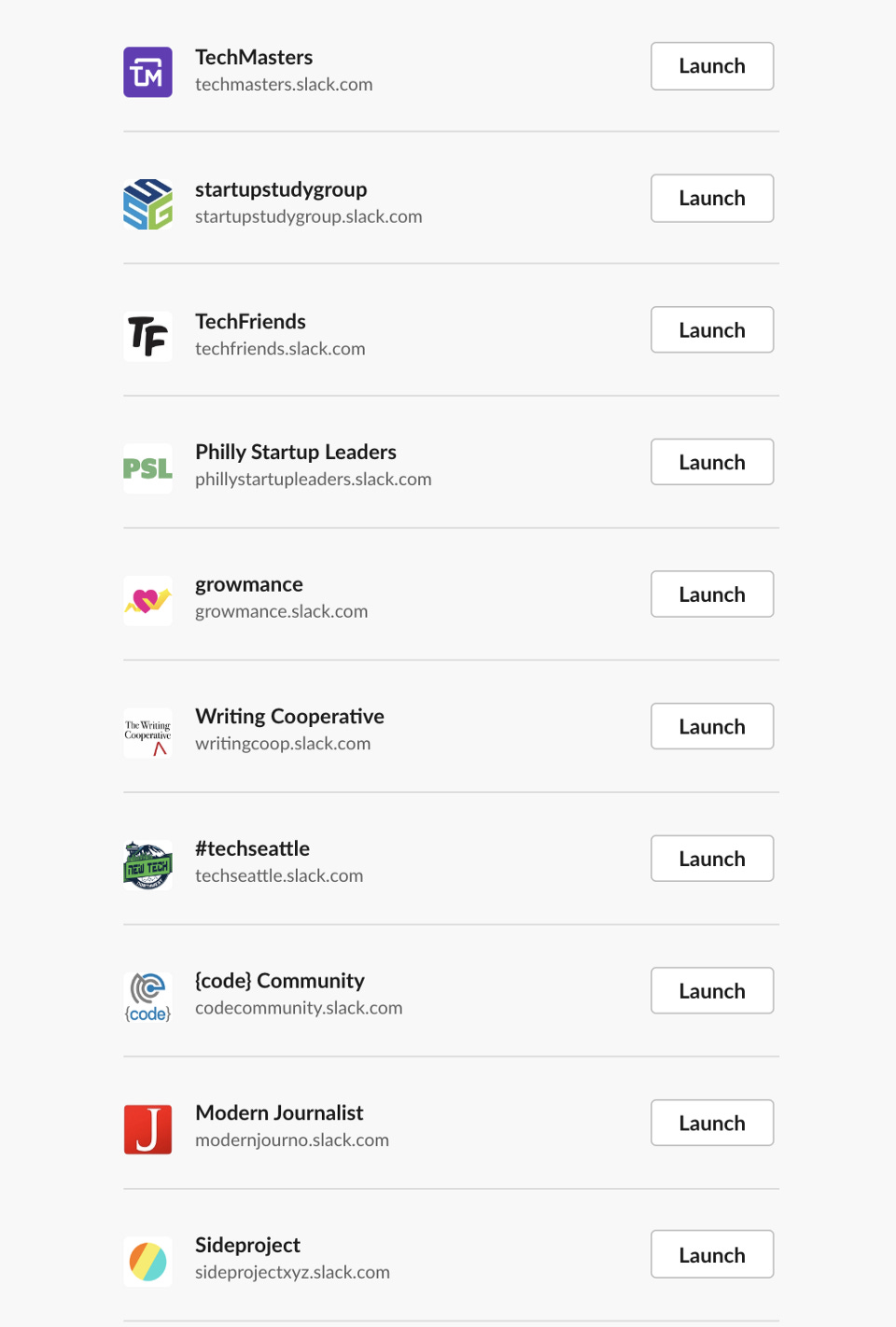Select the Sideproject colorful circle icon
The width and height of the screenshot is (896, 1327).
coord(147,1262)
